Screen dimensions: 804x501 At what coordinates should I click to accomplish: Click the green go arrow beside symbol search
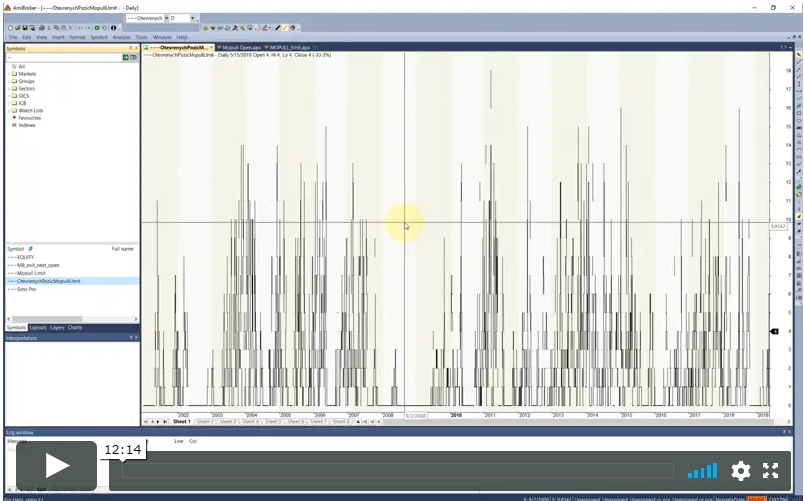125,57
